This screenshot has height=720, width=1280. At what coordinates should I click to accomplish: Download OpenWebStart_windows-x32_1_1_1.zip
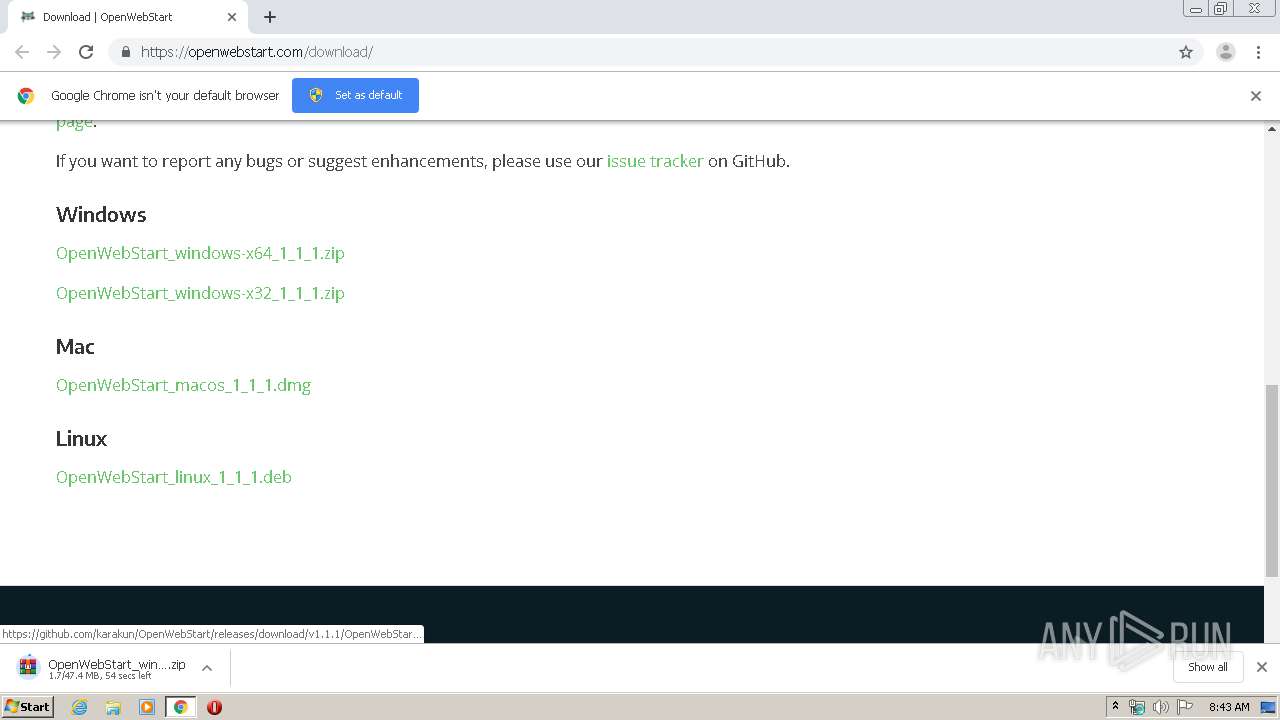click(200, 293)
